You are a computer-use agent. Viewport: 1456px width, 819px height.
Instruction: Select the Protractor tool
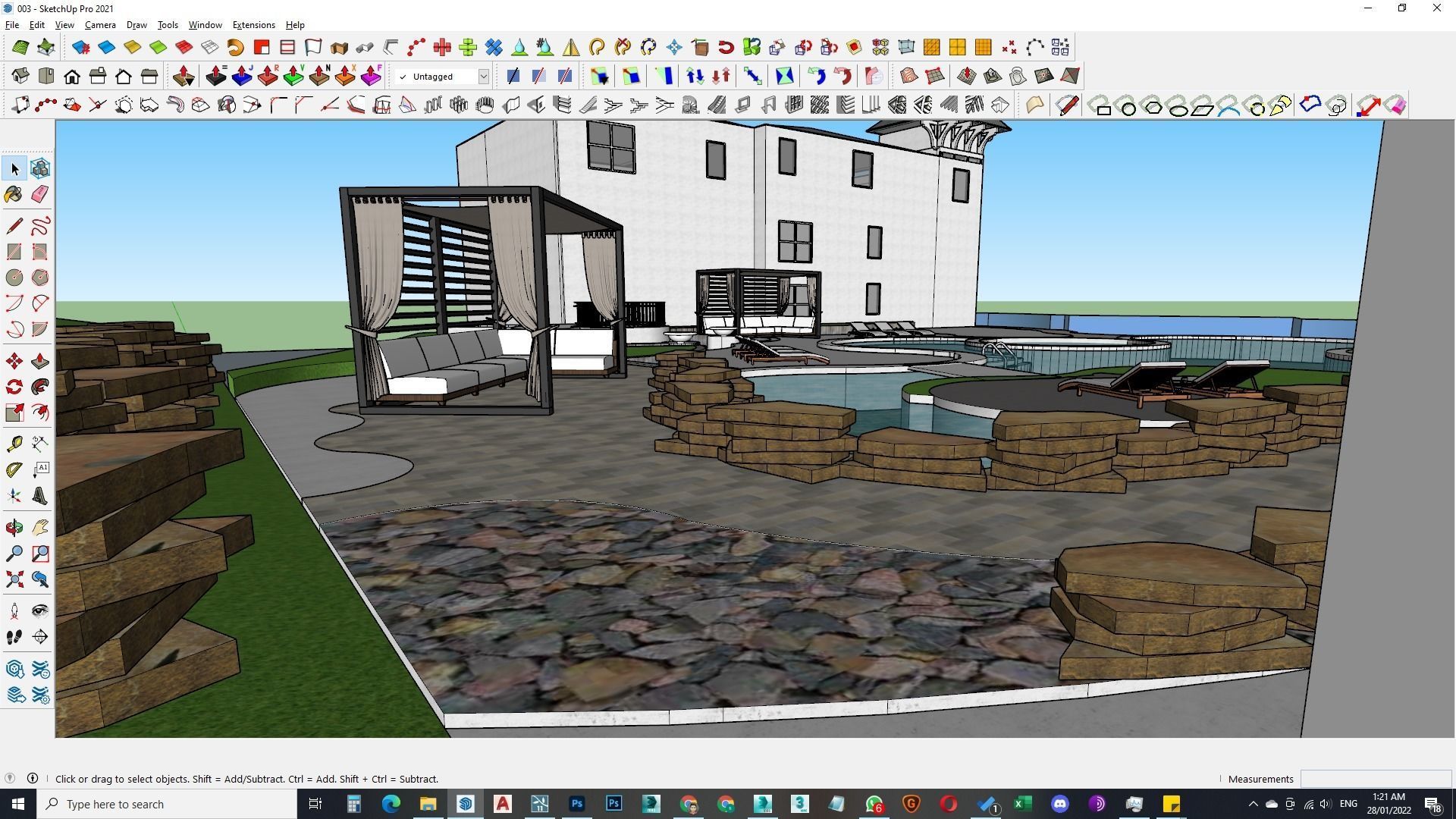pos(14,470)
